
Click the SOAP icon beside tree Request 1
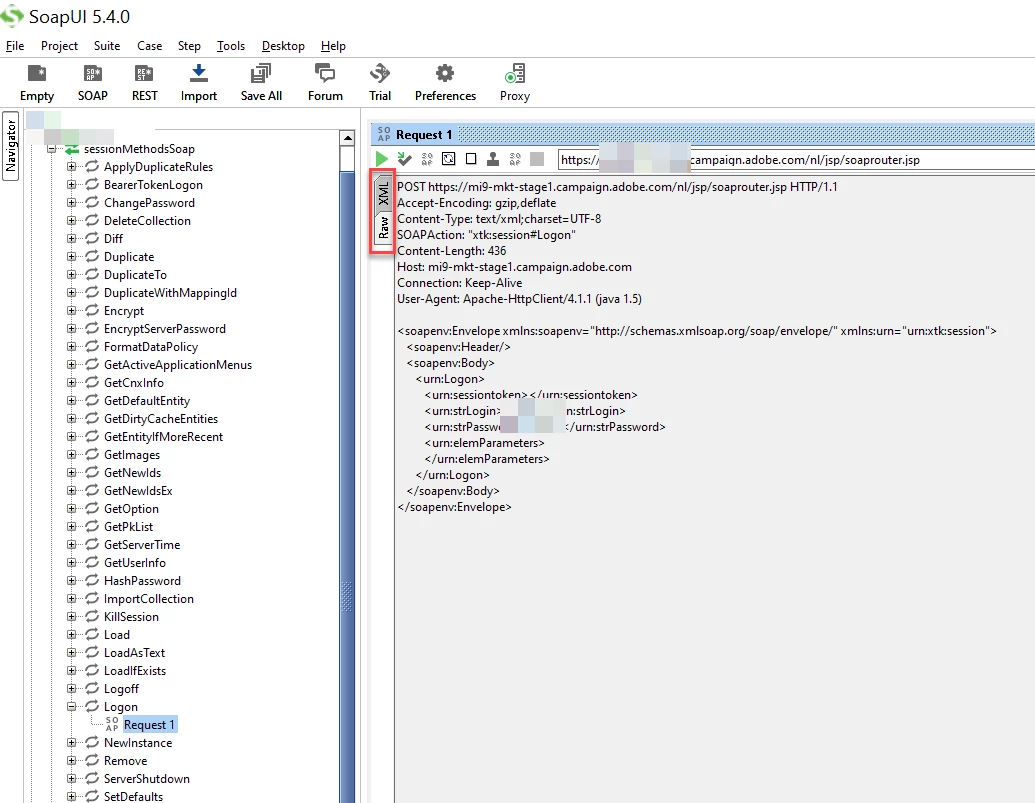tap(112, 724)
